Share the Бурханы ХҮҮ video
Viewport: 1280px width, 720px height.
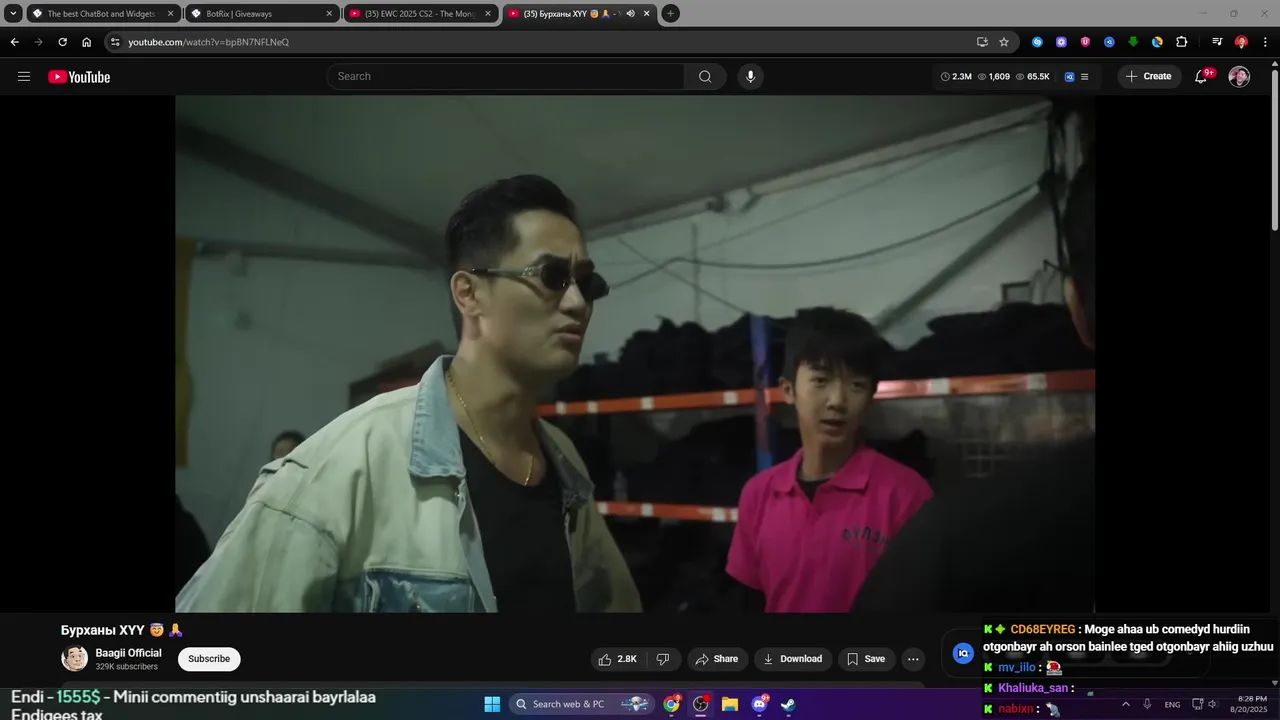717,659
